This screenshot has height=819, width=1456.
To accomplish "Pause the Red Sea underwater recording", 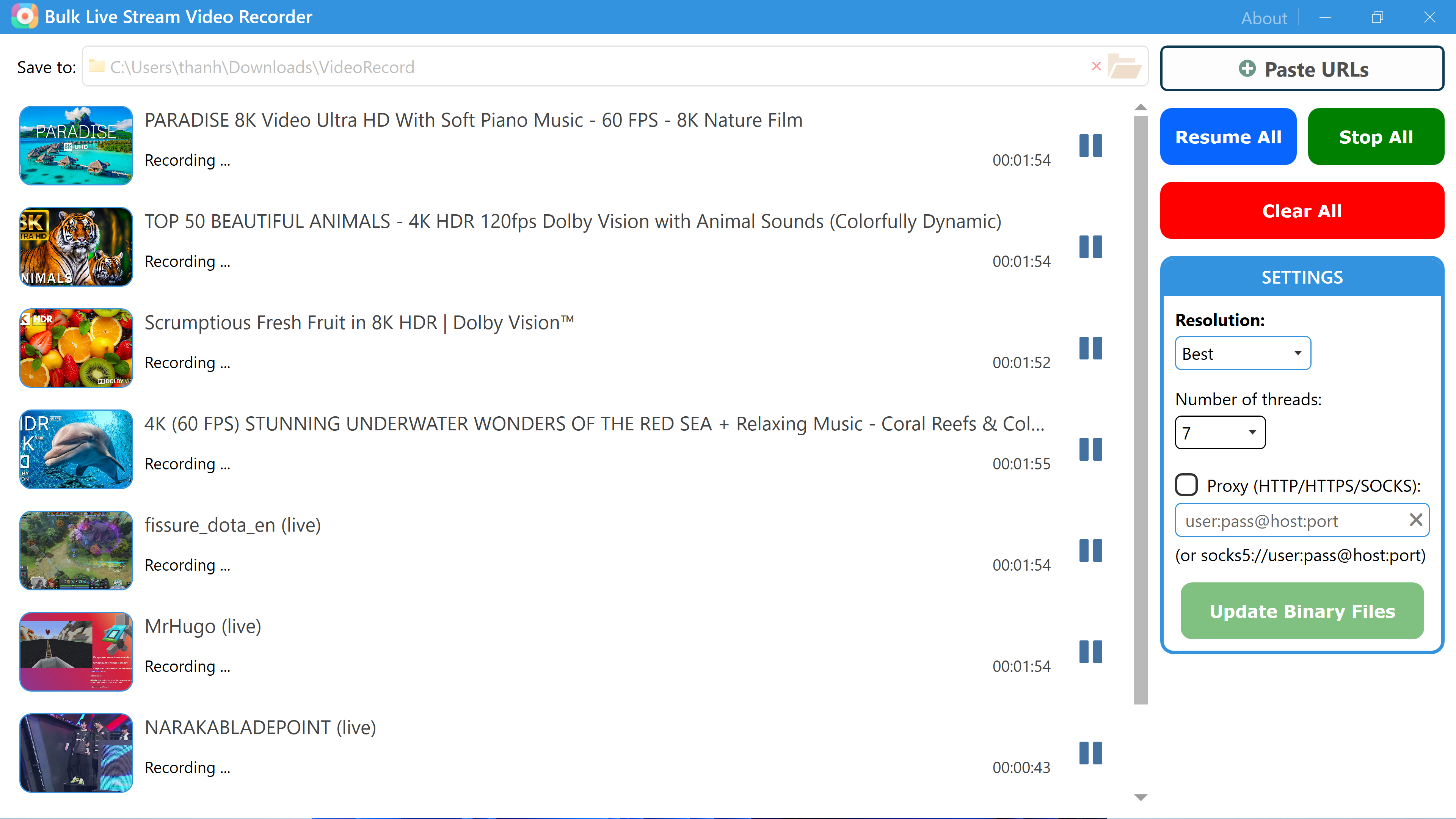I will [x=1090, y=449].
